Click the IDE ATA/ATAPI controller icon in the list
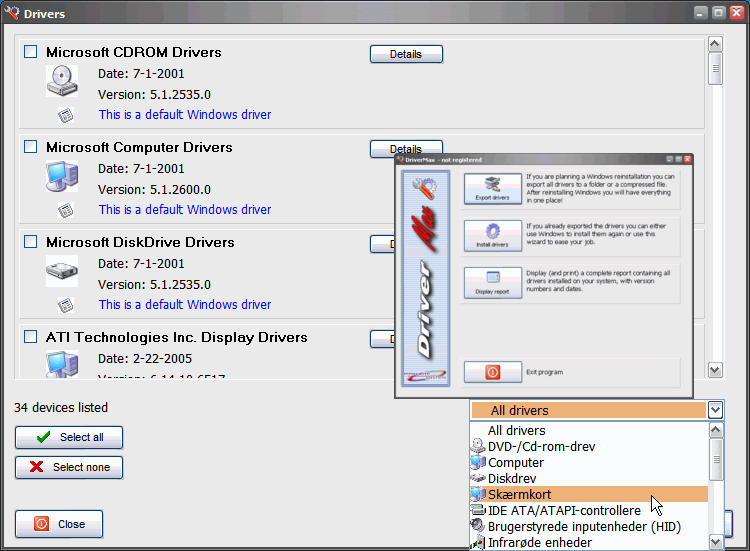This screenshot has width=750, height=551. tap(478, 510)
